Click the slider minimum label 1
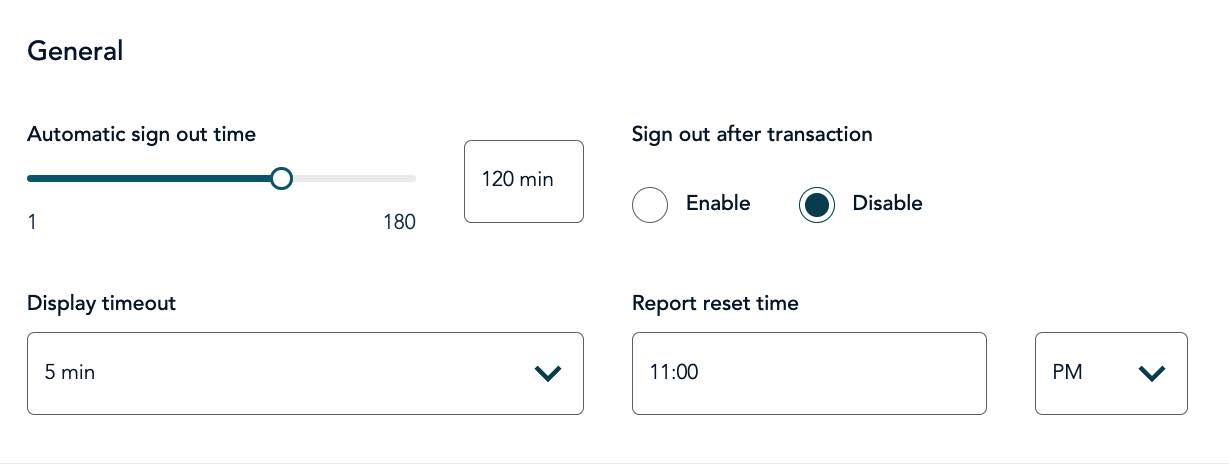The image size is (1229, 474). [x=32, y=222]
